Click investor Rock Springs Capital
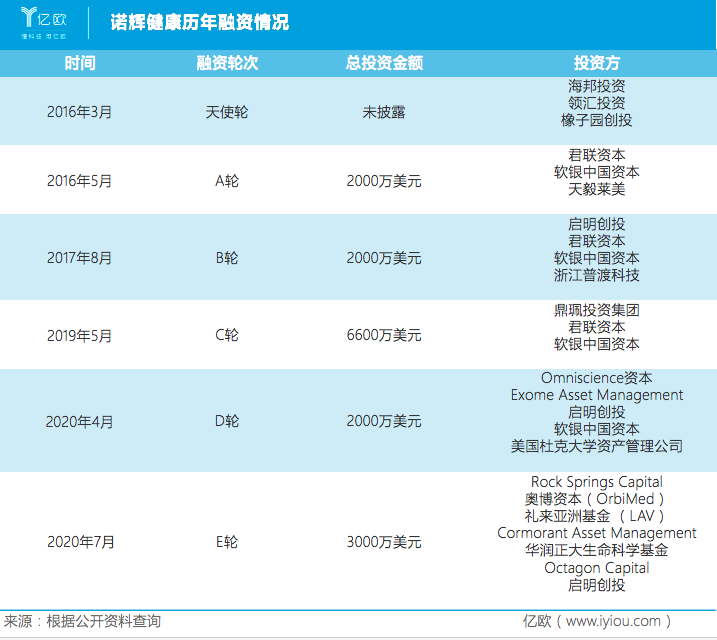 point(597,482)
